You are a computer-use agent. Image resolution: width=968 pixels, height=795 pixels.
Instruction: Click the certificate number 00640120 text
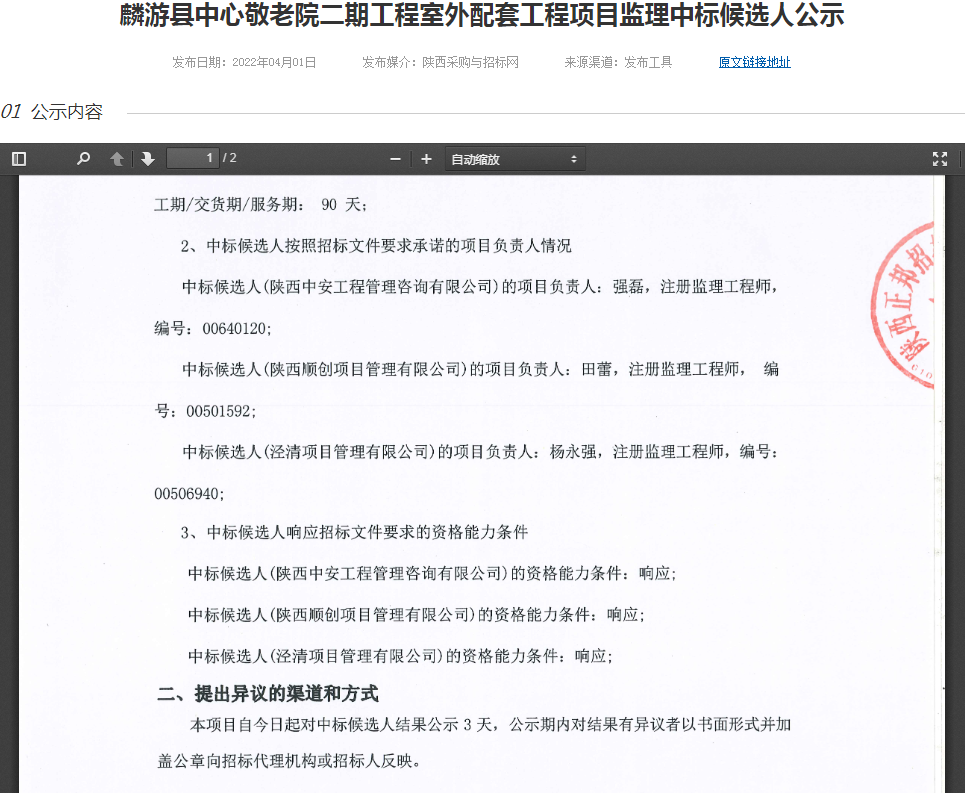click(x=236, y=328)
